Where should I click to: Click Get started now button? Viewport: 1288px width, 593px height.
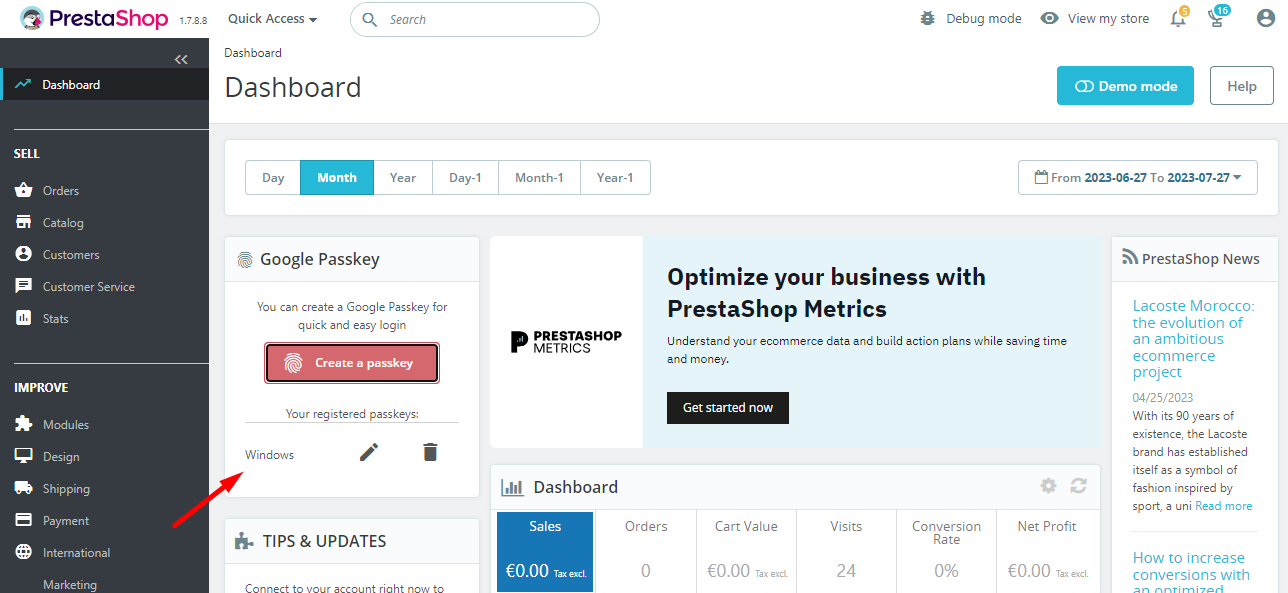[728, 407]
